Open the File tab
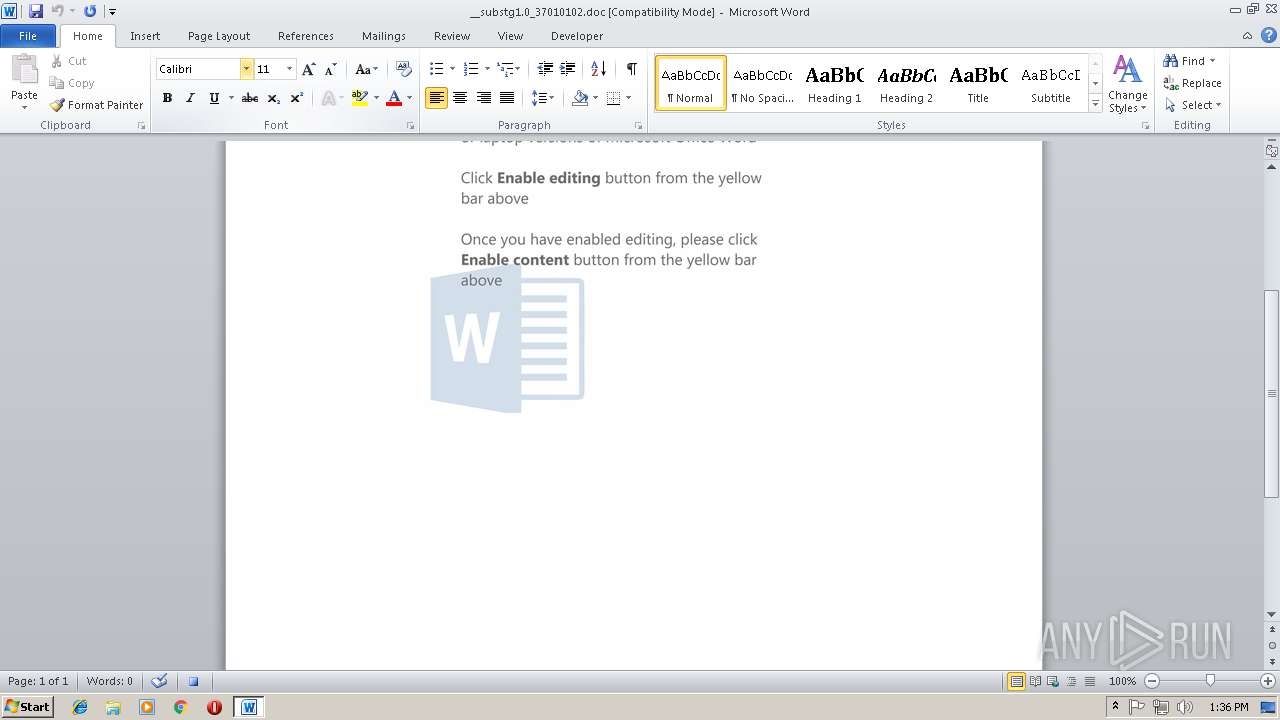The width and height of the screenshot is (1280, 720). (28, 36)
